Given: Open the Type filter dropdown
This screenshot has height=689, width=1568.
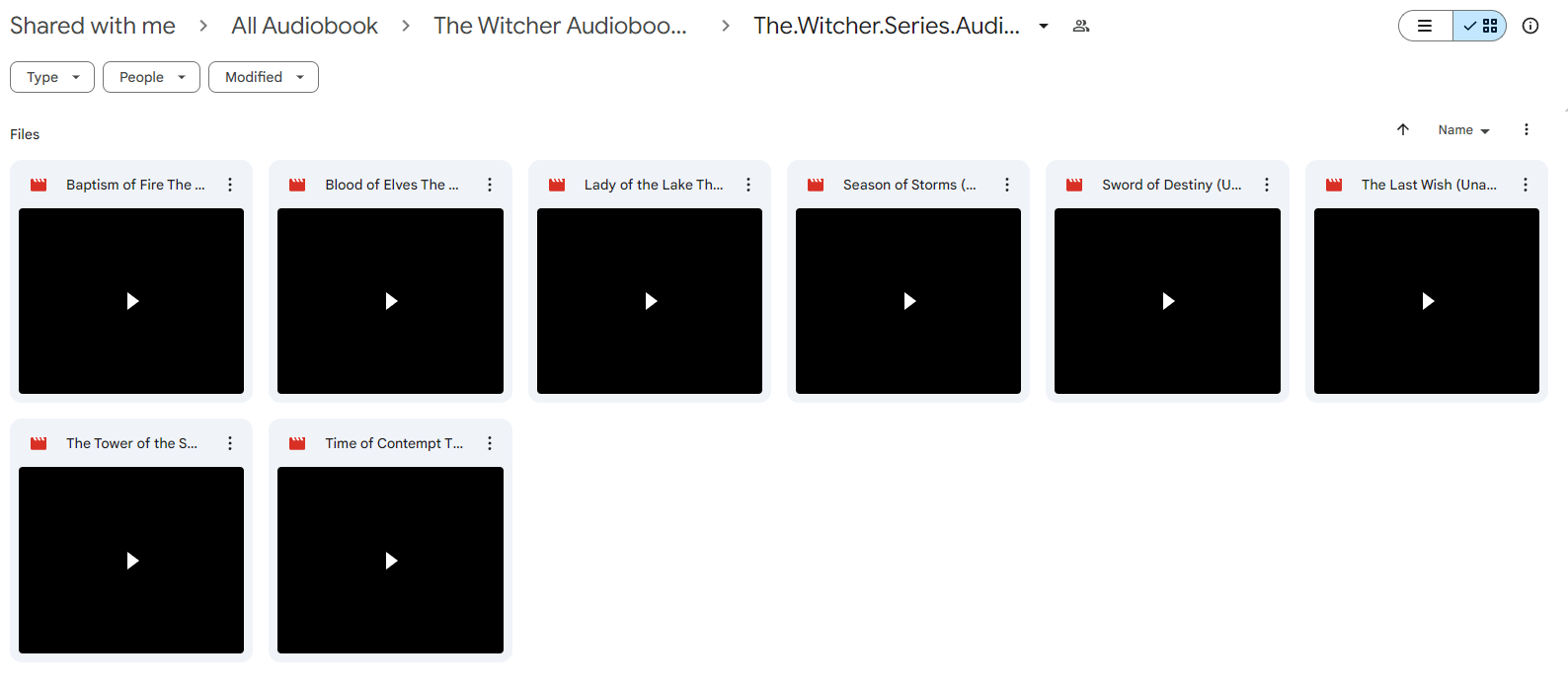Looking at the screenshot, I should click(52, 77).
